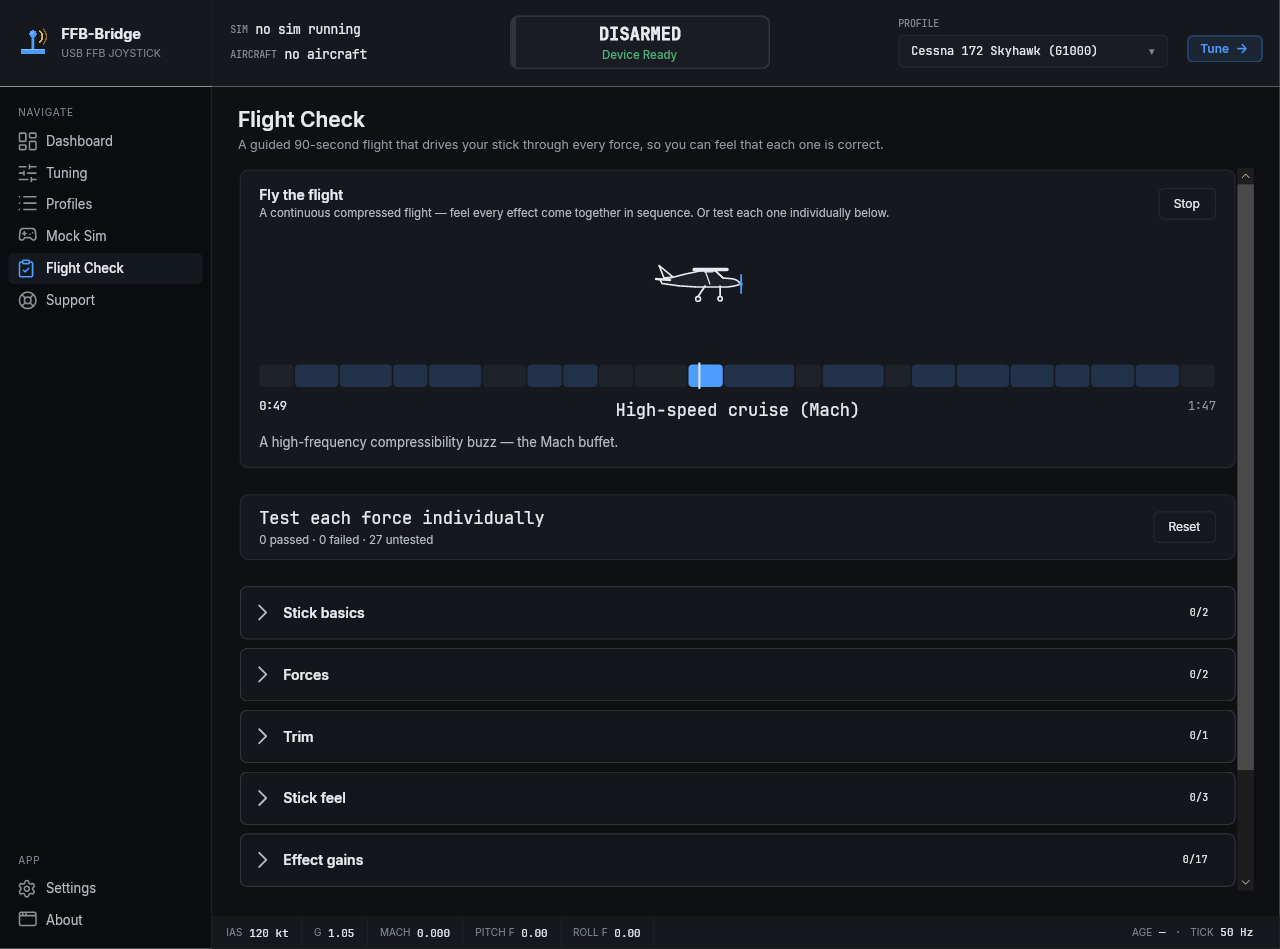Expand the Stick basics section
1280x949 pixels.
tap(737, 613)
